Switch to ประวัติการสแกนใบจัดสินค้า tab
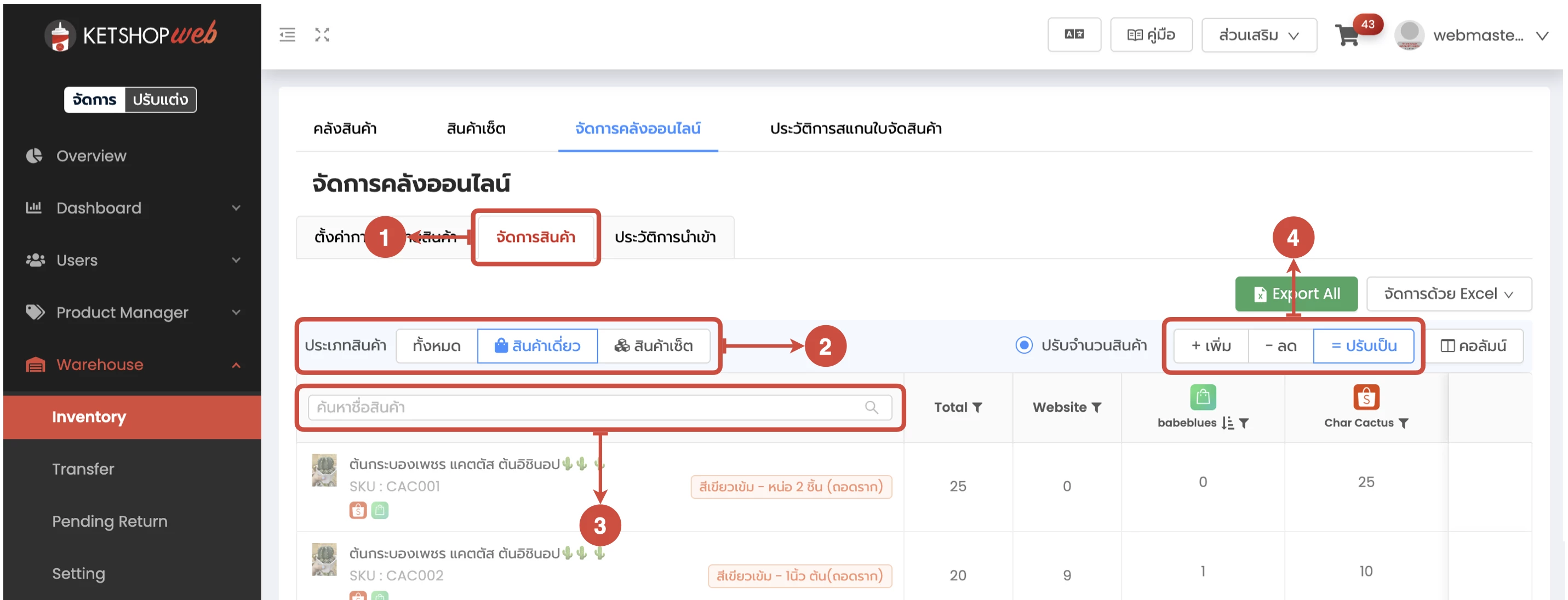This screenshot has width=1568, height=600. (x=855, y=129)
